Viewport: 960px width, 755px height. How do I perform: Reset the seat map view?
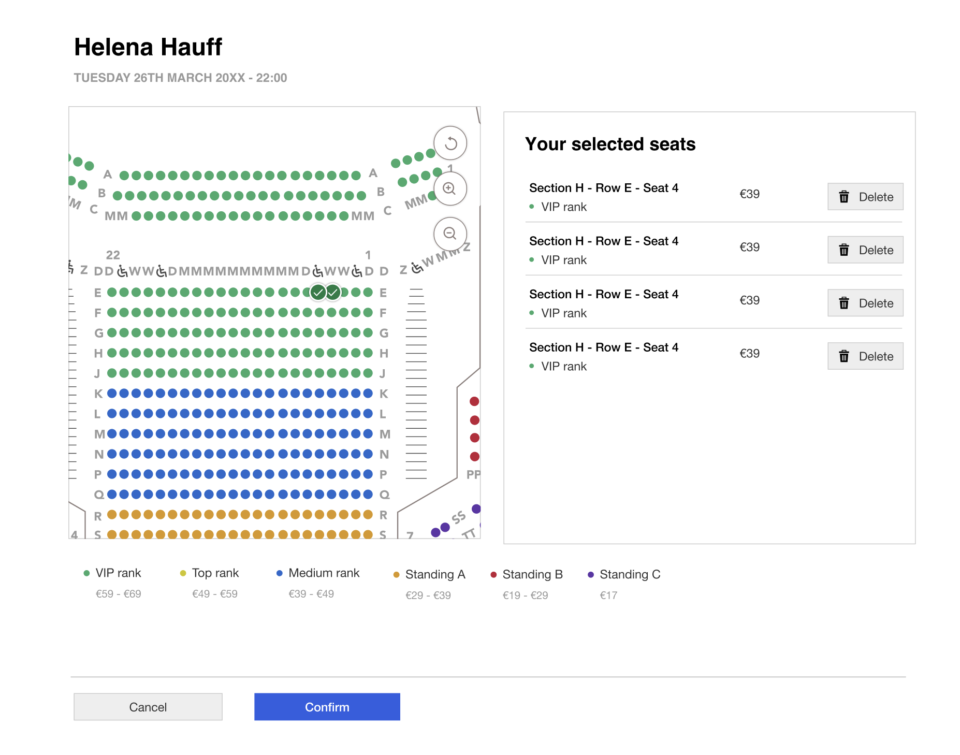(x=450, y=143)
